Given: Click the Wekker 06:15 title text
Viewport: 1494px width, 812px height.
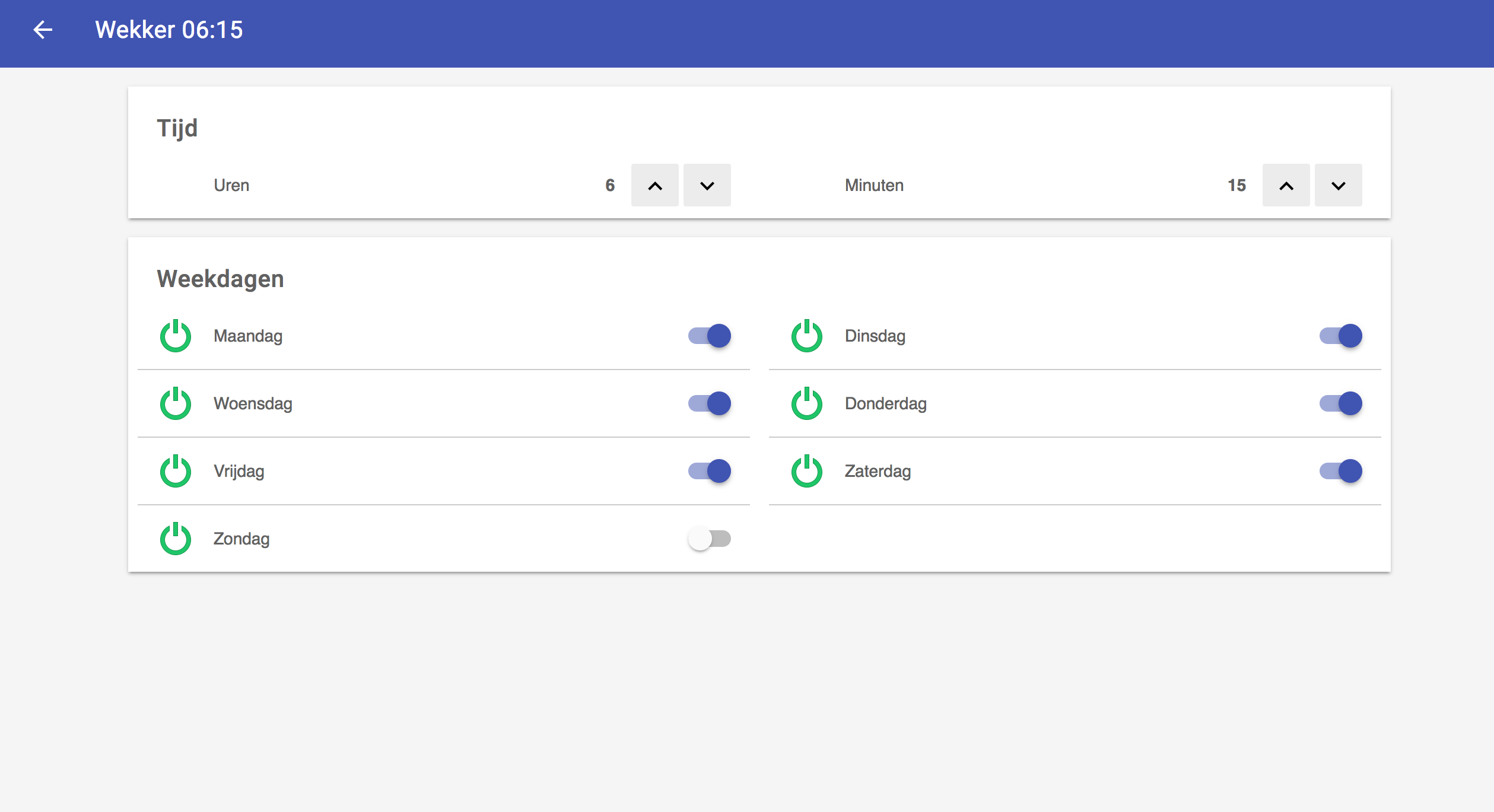Looking at the screenshot, I should [x=169, y=30].
